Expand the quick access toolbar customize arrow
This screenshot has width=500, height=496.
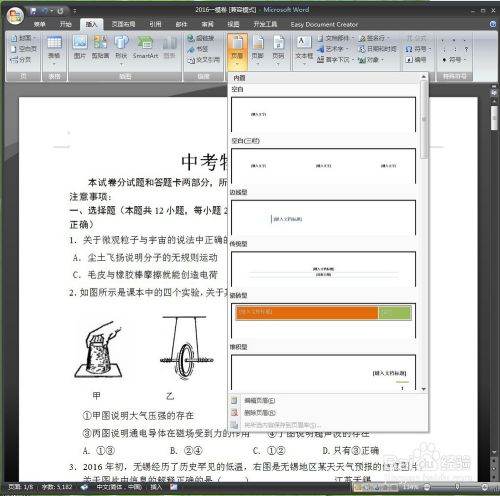(75, 11)
